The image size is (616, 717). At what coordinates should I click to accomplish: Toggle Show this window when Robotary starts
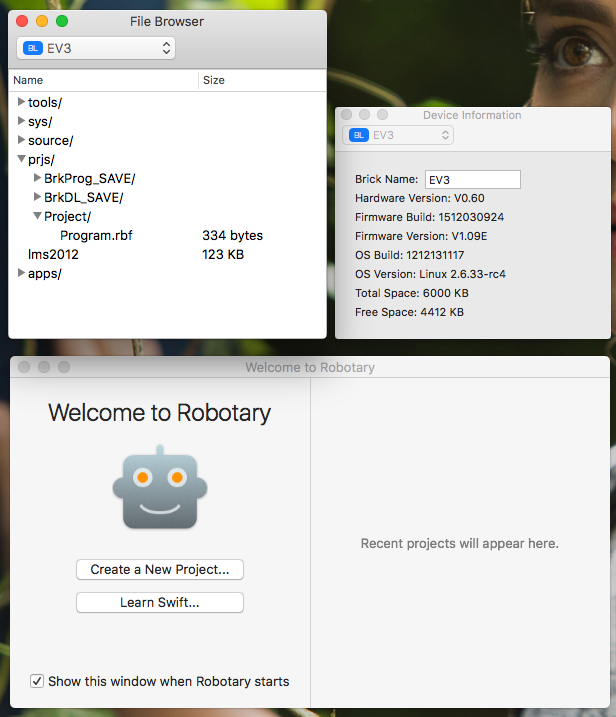coord(37,681)
